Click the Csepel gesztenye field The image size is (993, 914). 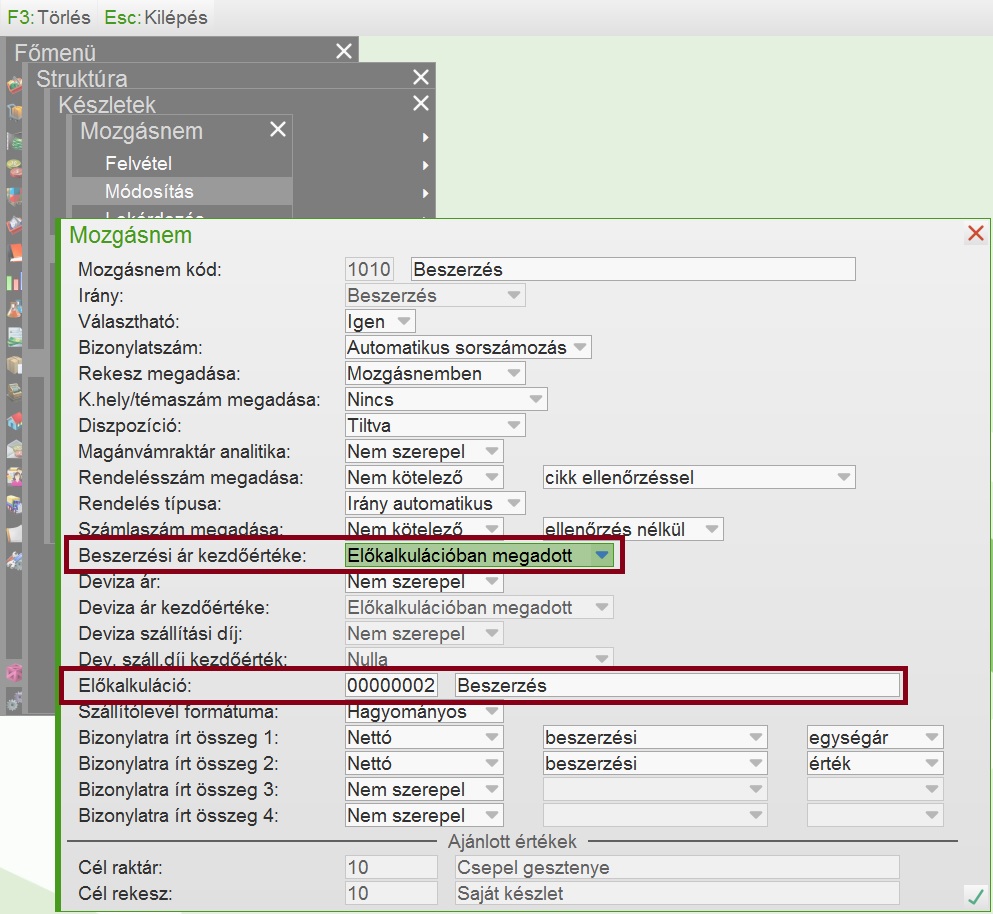677,867
